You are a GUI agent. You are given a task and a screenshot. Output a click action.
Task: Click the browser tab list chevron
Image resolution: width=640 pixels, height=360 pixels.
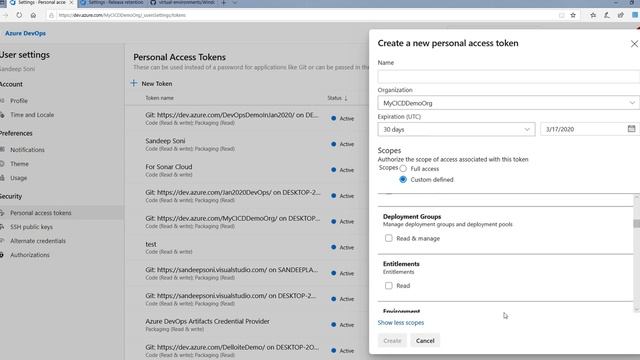(235, 3)
